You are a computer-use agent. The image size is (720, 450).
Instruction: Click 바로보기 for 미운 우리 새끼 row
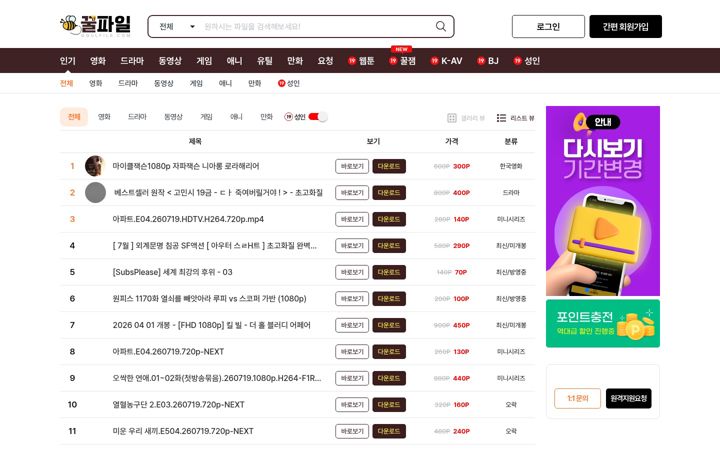pos(352,431)
